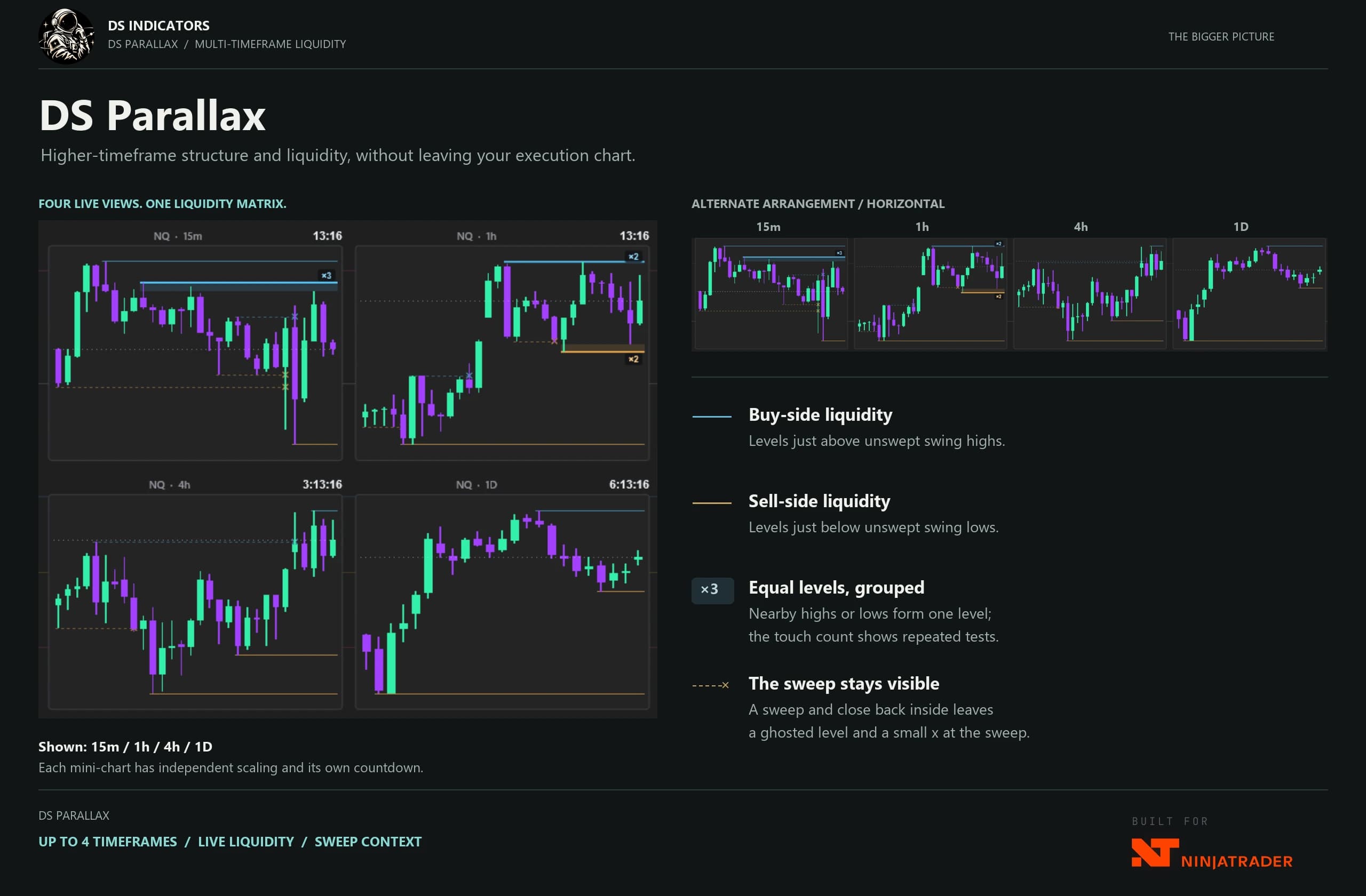This screenshot has height=896, width=1366.
Task: Click the gold sell-side liquidity legend line
Action: [712, 503]
